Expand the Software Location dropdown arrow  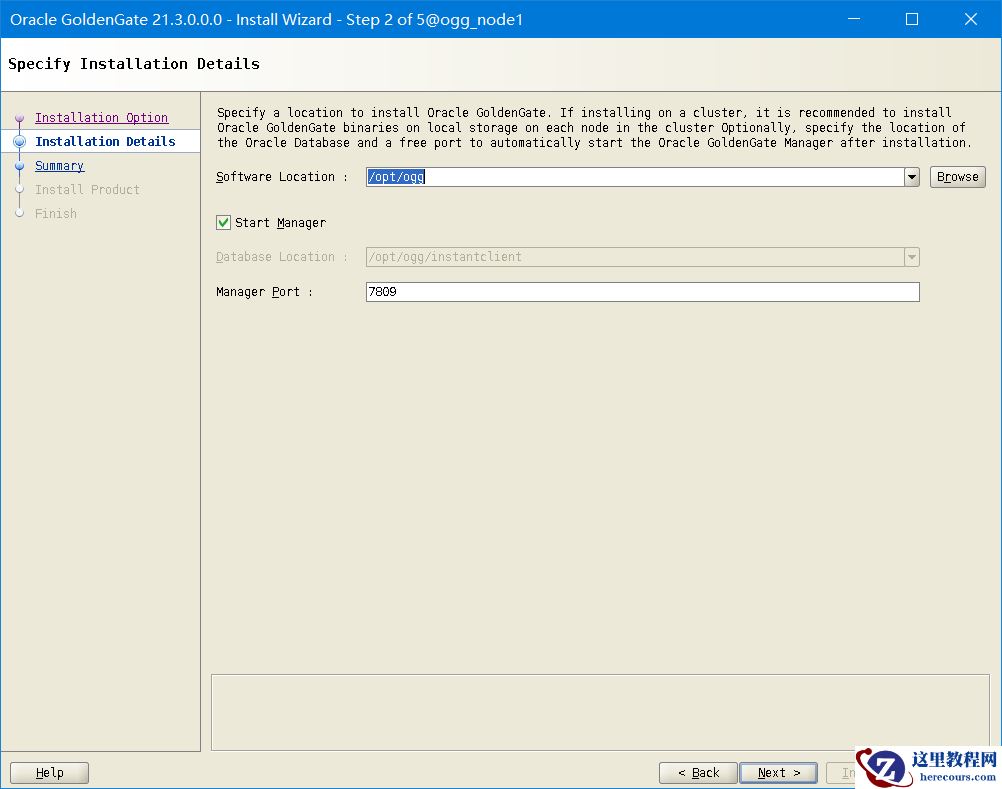pos(911,177)
